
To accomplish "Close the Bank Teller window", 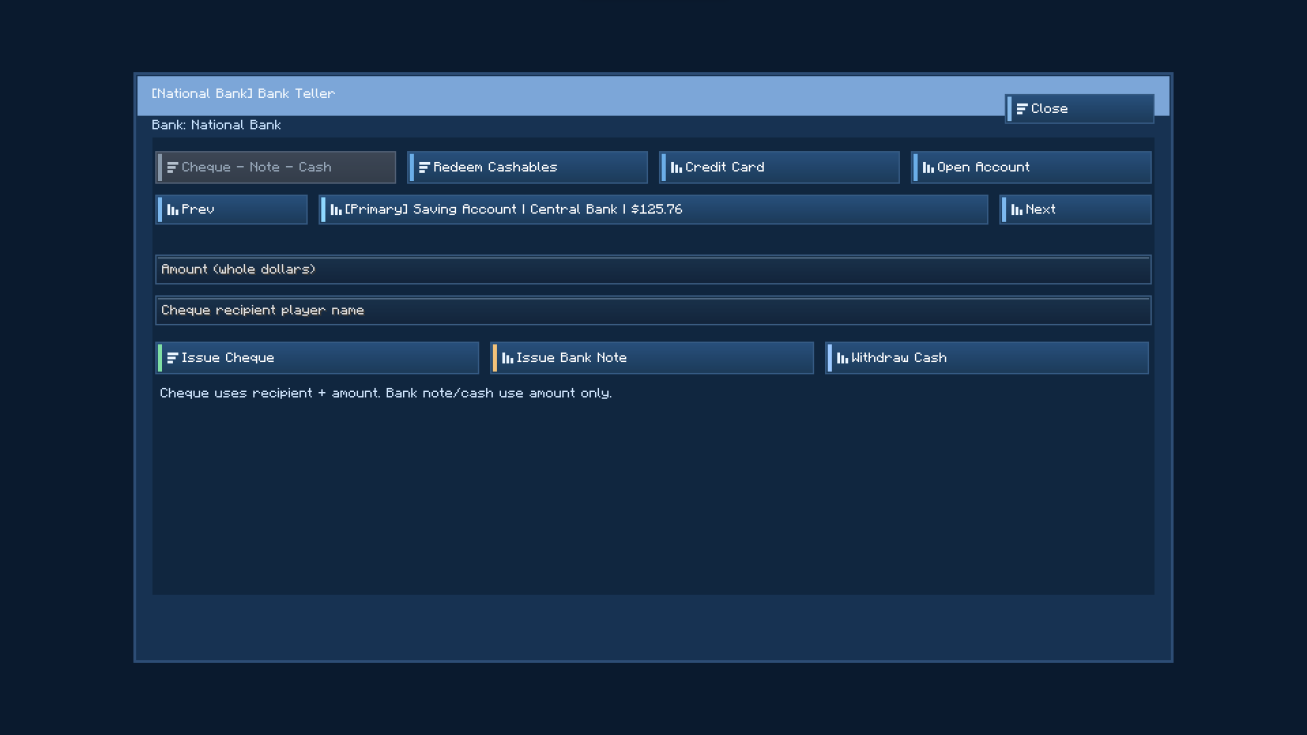I will tap(1080, 109).
